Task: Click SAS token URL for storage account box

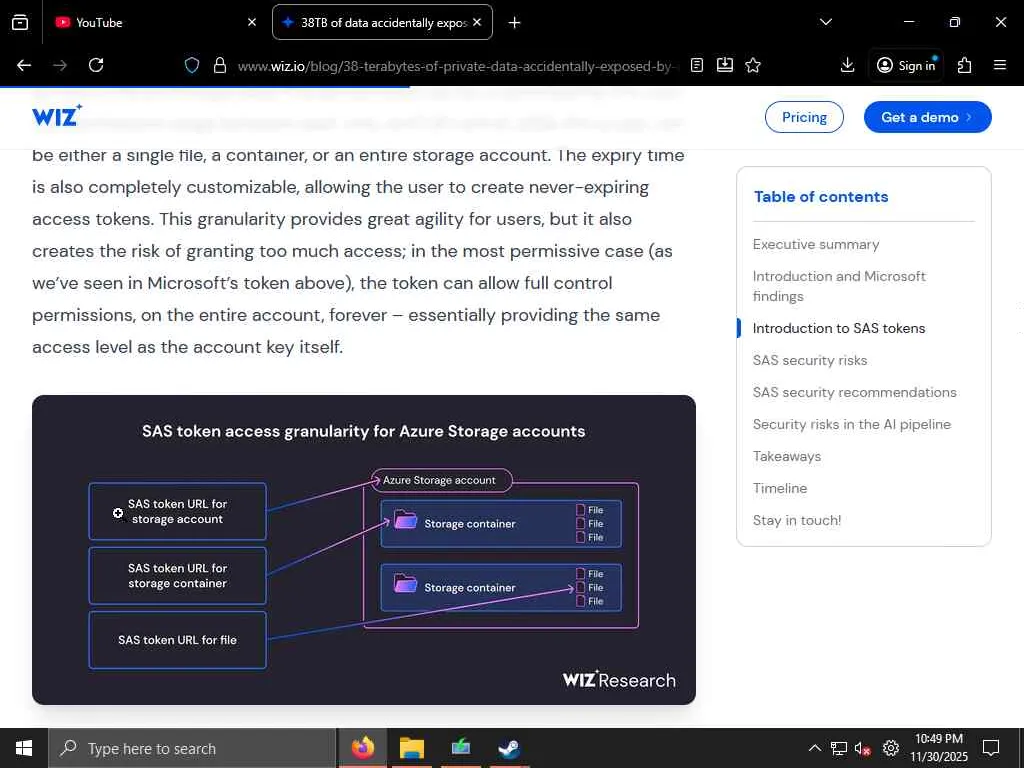Action: pyautogui.click(x=178, y=511)
